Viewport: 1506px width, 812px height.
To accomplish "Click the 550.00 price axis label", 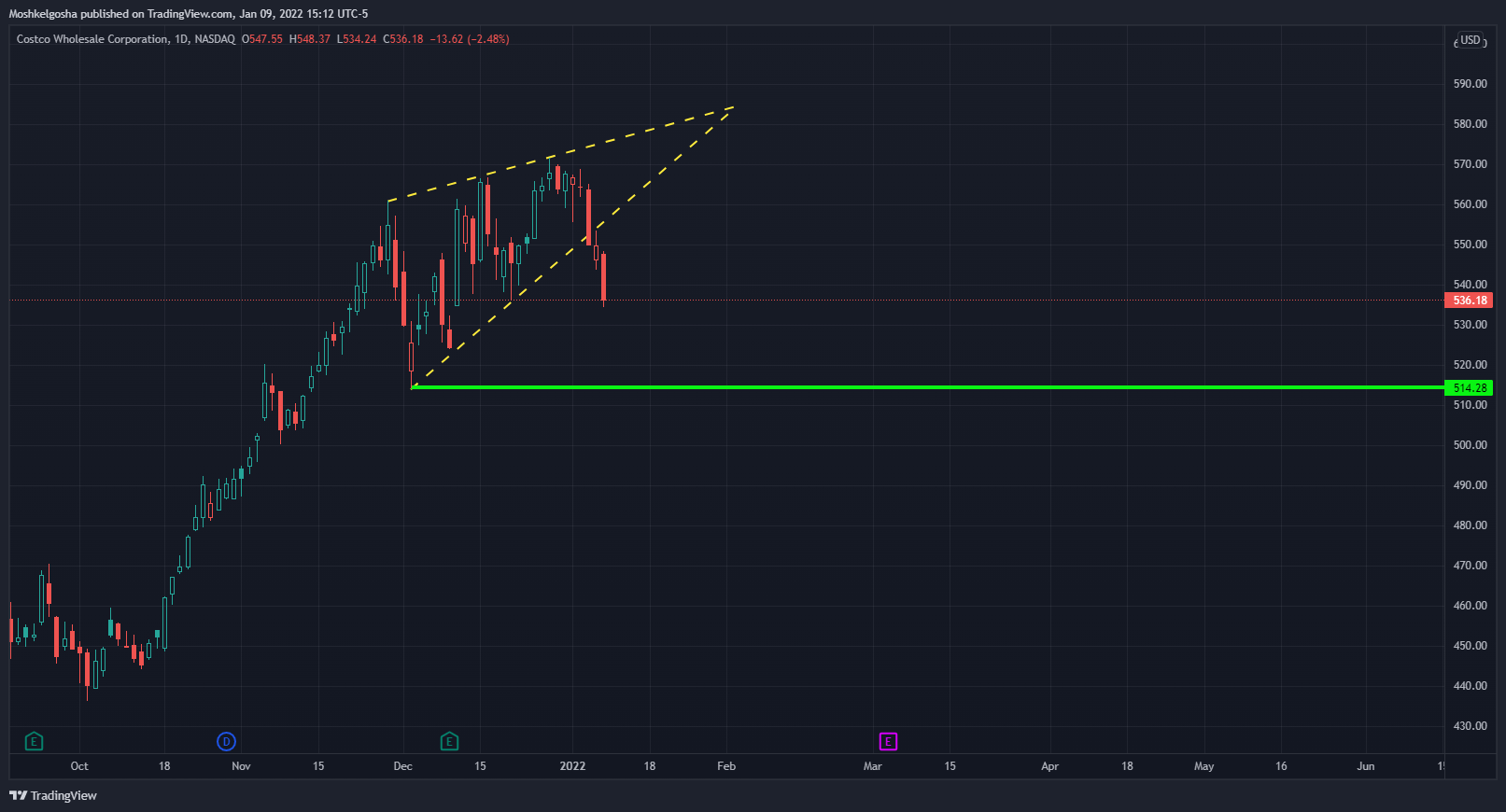I will tap(1470, 245).
